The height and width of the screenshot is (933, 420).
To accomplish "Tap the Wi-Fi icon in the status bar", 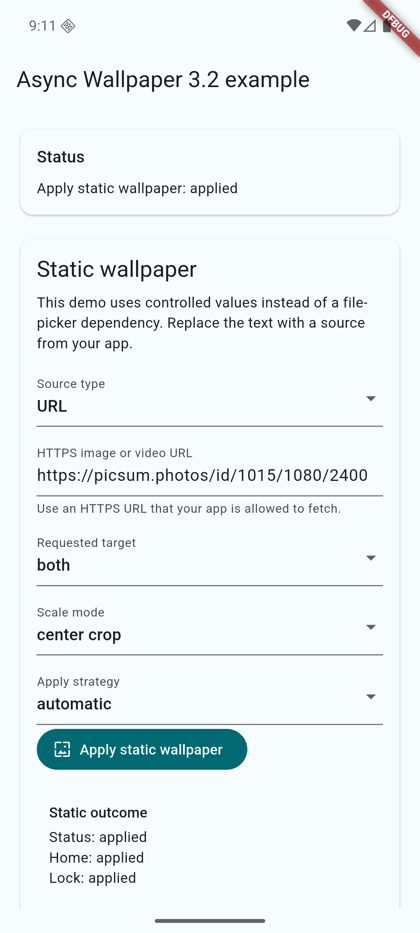I will coord(354,26).
